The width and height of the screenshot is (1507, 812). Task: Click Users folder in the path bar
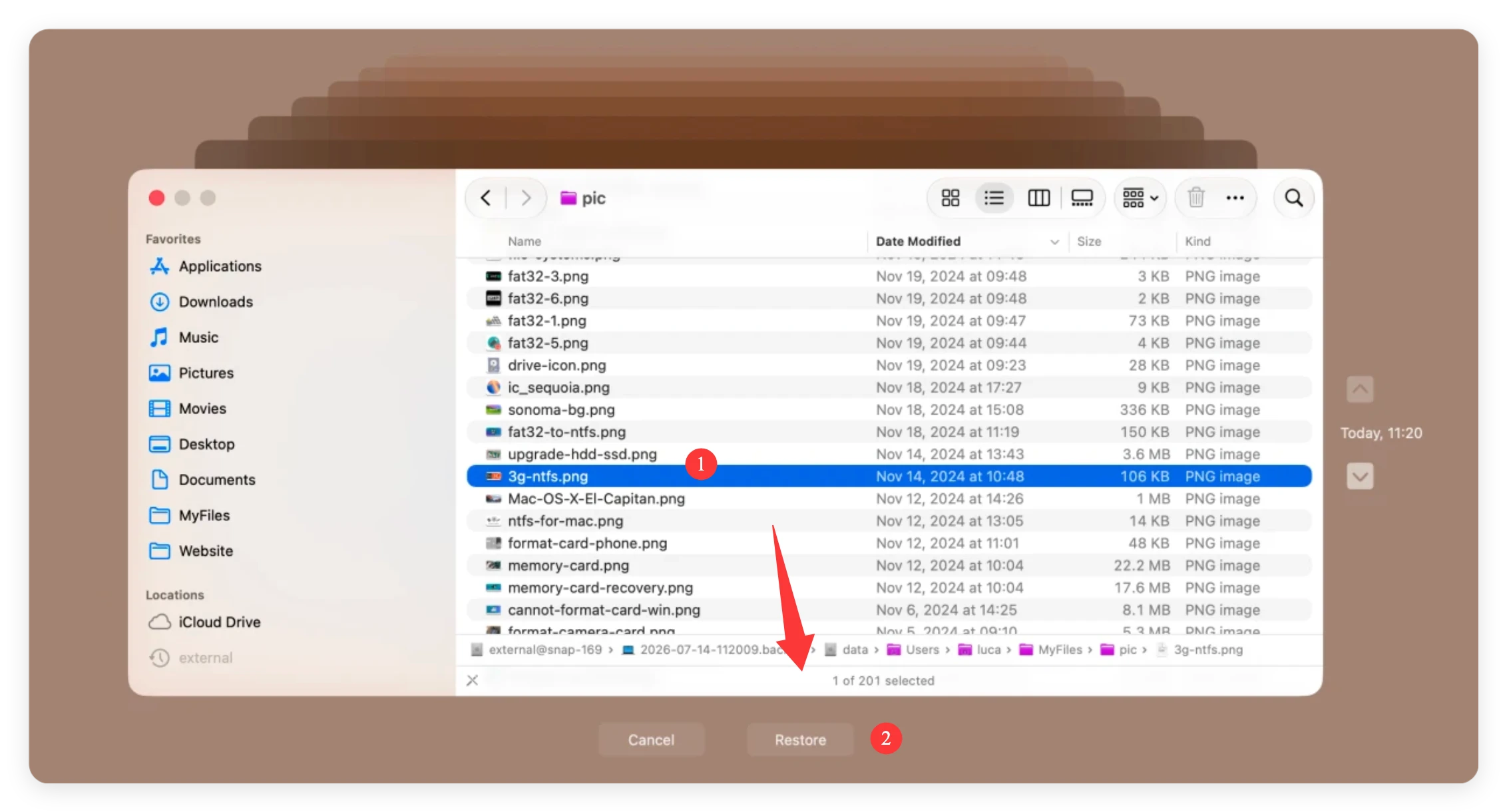pyautogui.click(x=913, y=650)
